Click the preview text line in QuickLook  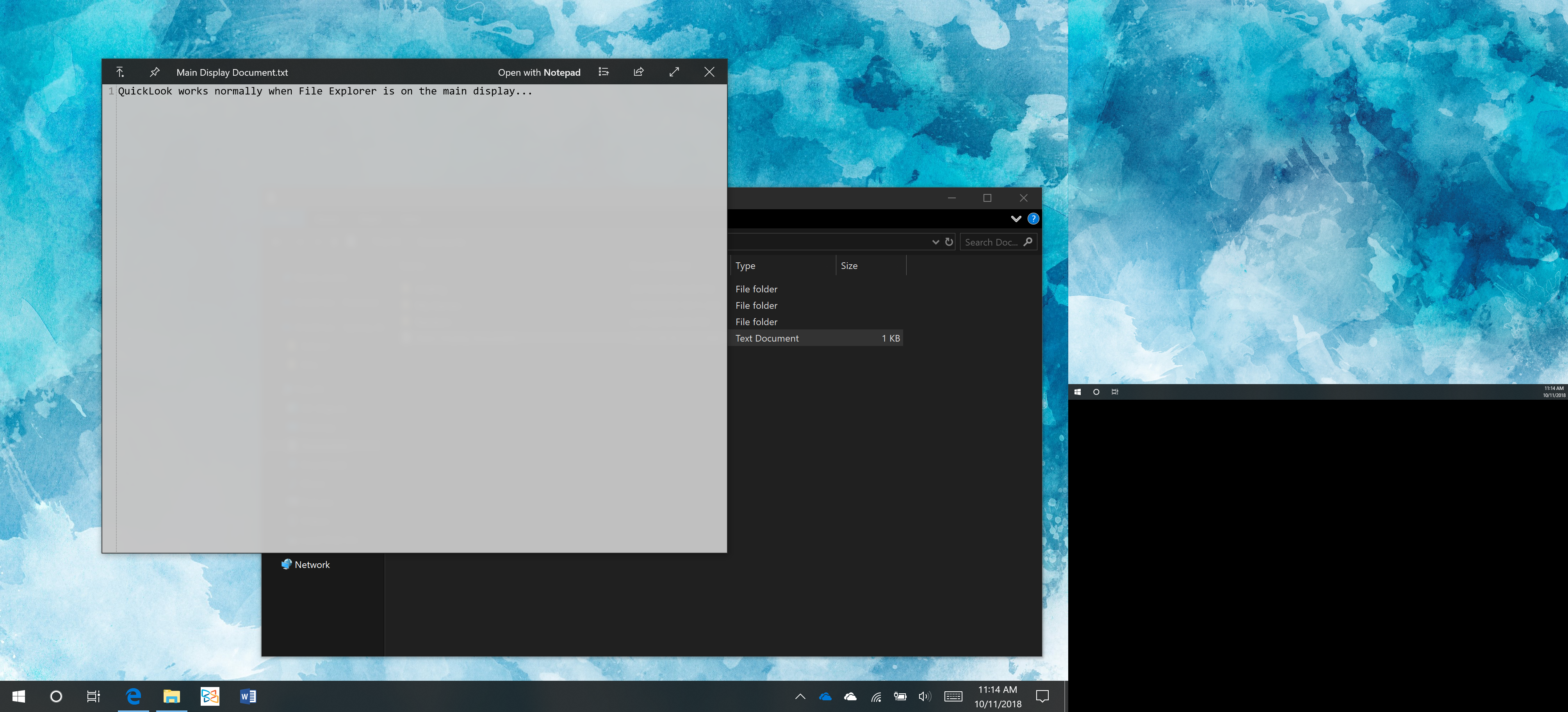(x=325, y=91)
